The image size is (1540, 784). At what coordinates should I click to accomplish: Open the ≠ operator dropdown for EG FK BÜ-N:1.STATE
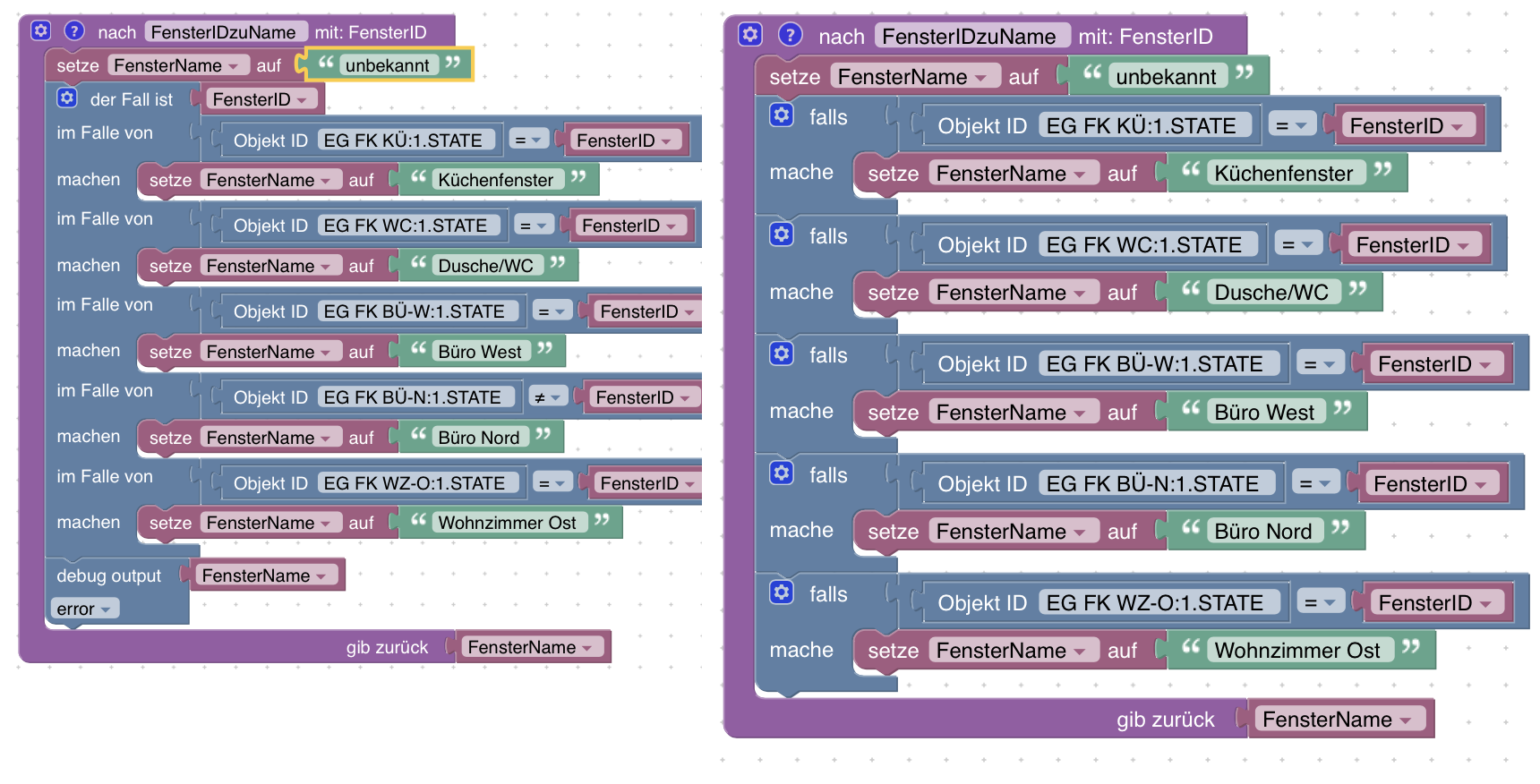coord(547,397)
